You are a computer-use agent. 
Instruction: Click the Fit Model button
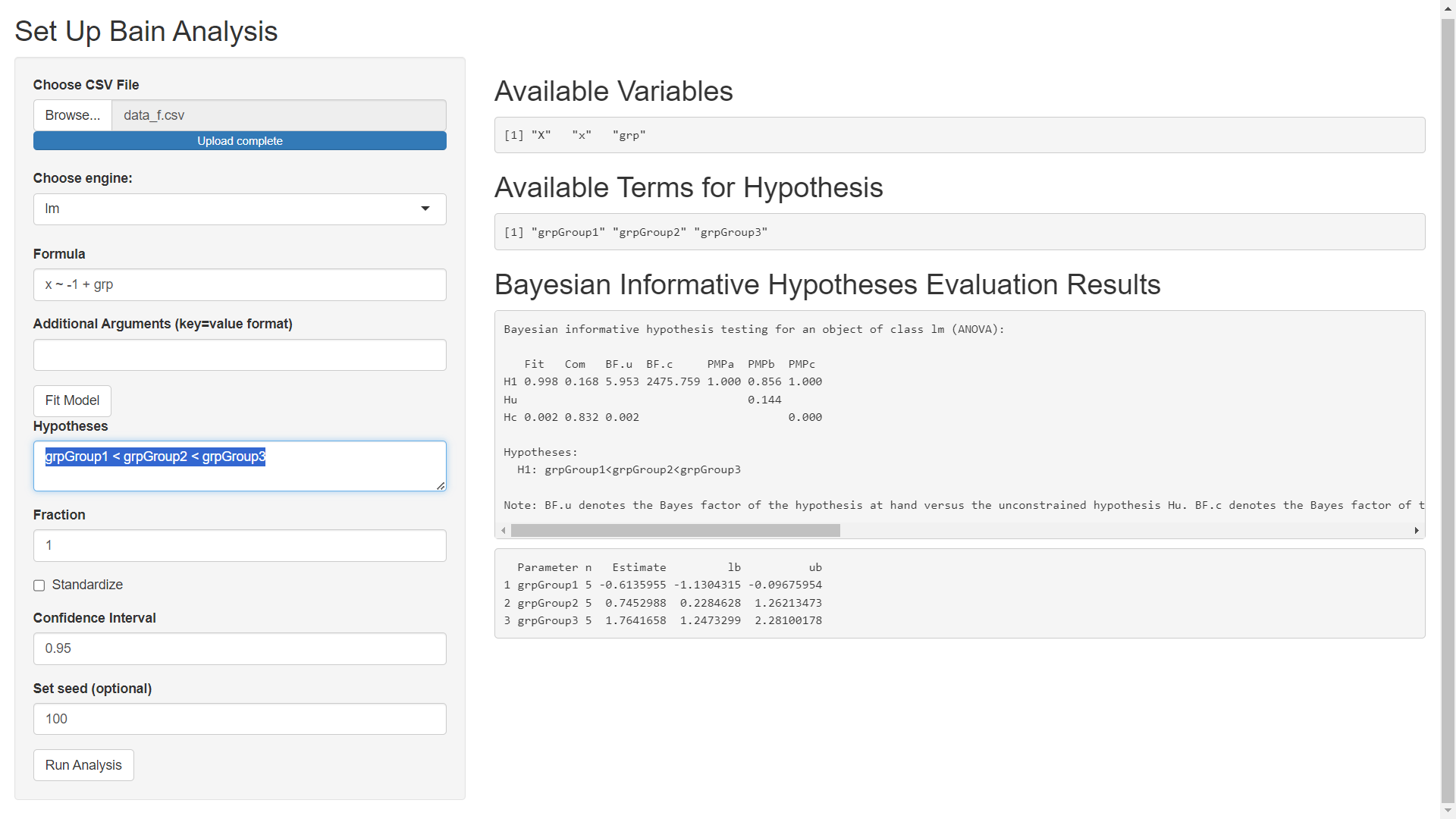(72, 400)
